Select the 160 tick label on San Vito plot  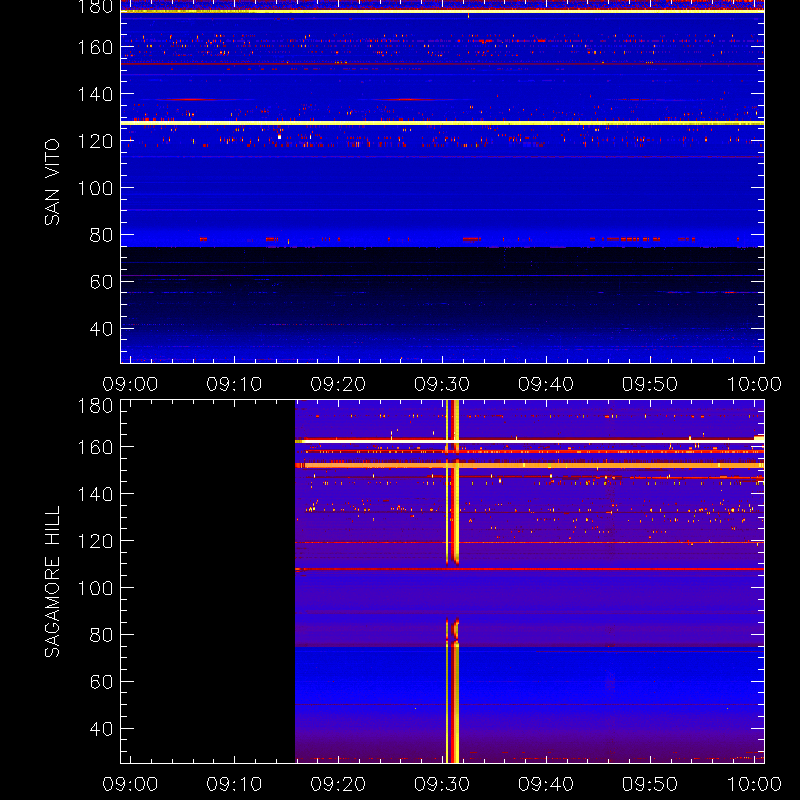tap(95, 47)
